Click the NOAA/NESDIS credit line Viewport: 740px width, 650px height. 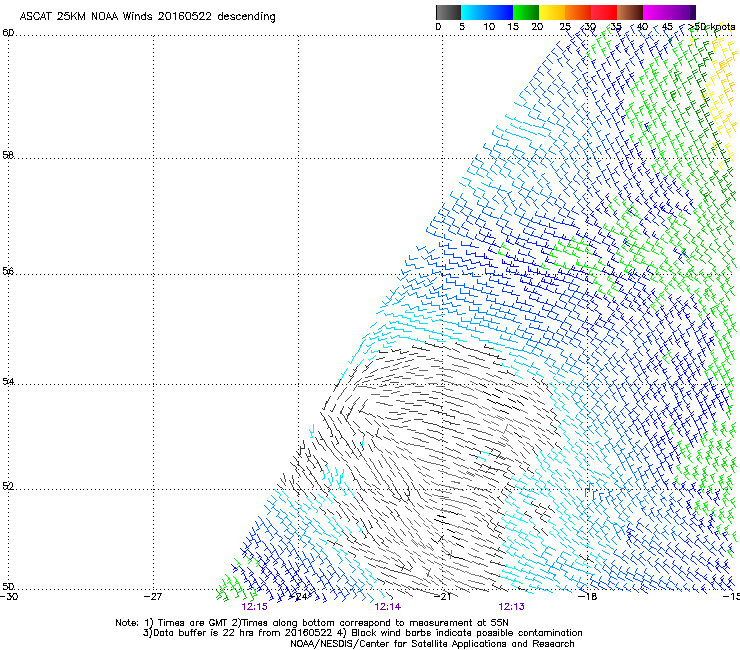(x=432, y=644)
